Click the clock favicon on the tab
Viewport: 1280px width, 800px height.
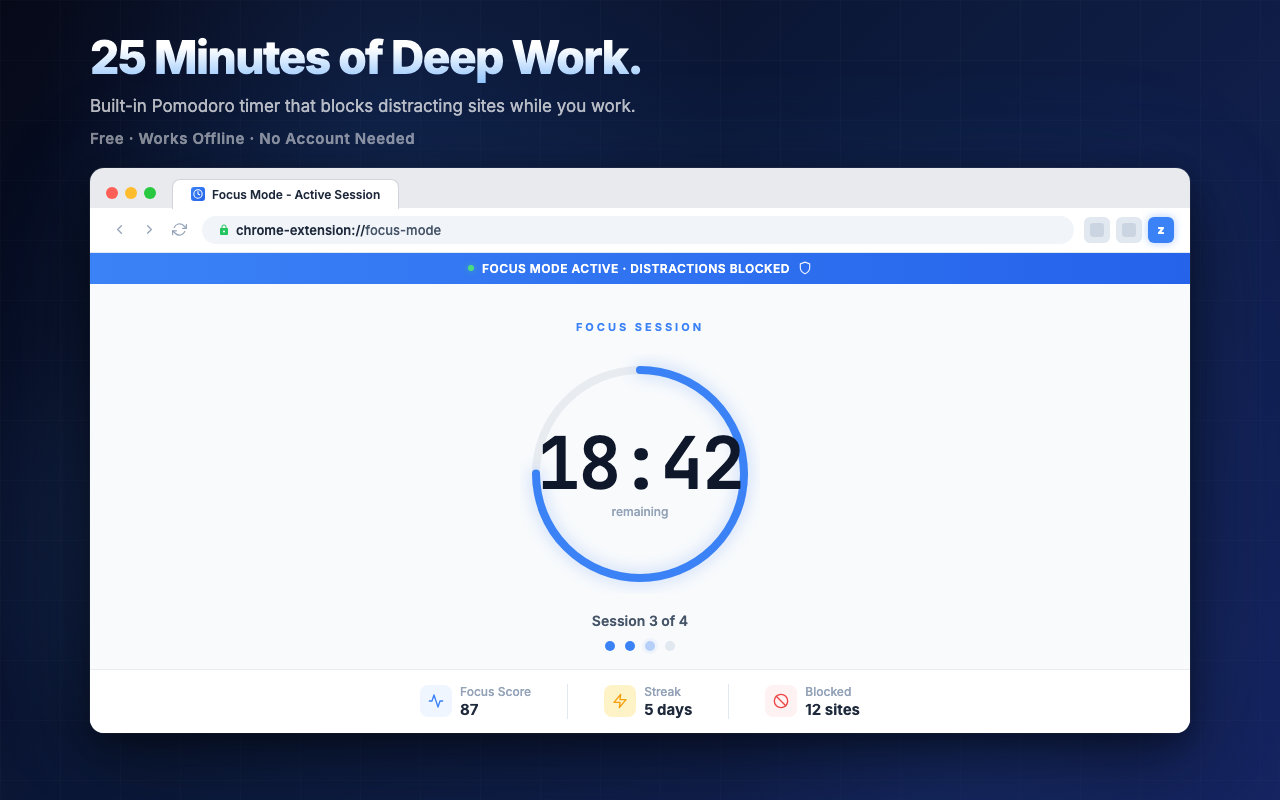coord(198,194)
